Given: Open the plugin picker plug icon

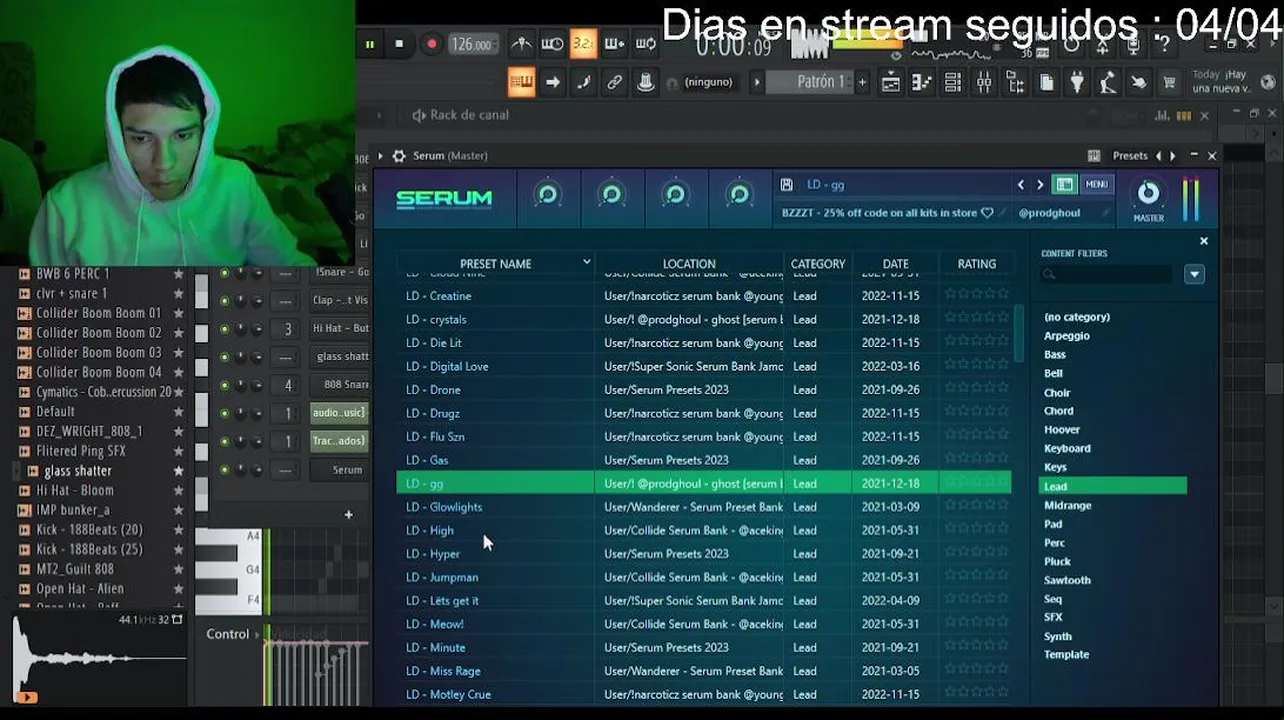Looking at the screenshot, I should pos(1077,83).
